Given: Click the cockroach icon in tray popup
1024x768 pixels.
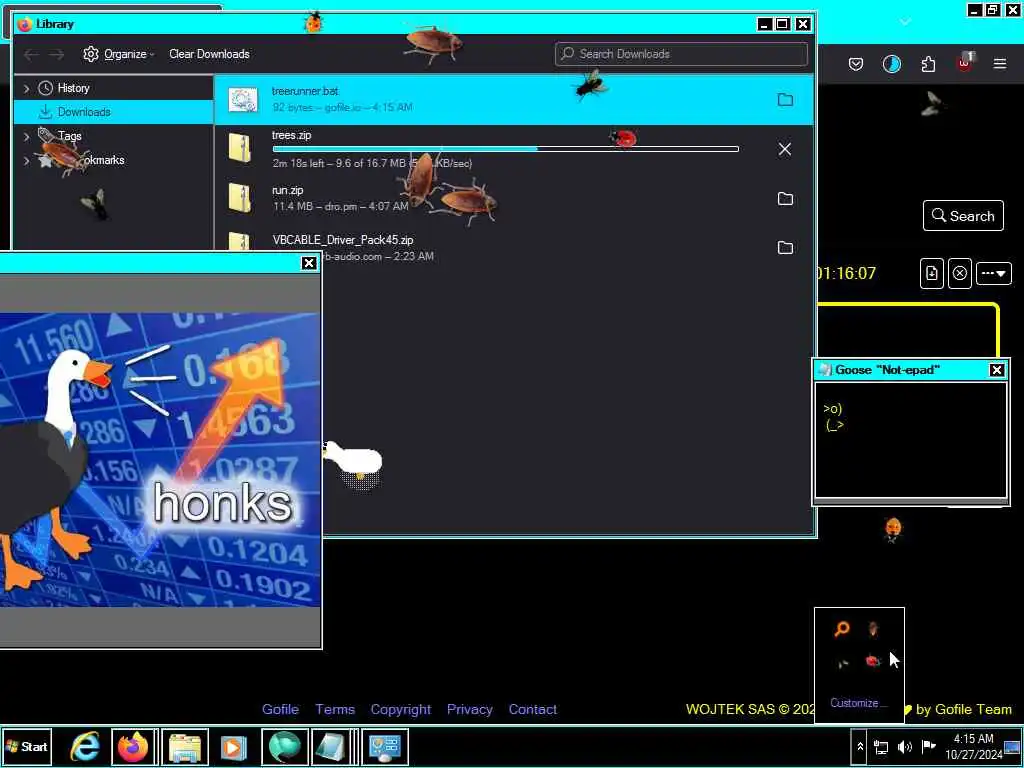Looking at the screenshot, I should 873,628.
